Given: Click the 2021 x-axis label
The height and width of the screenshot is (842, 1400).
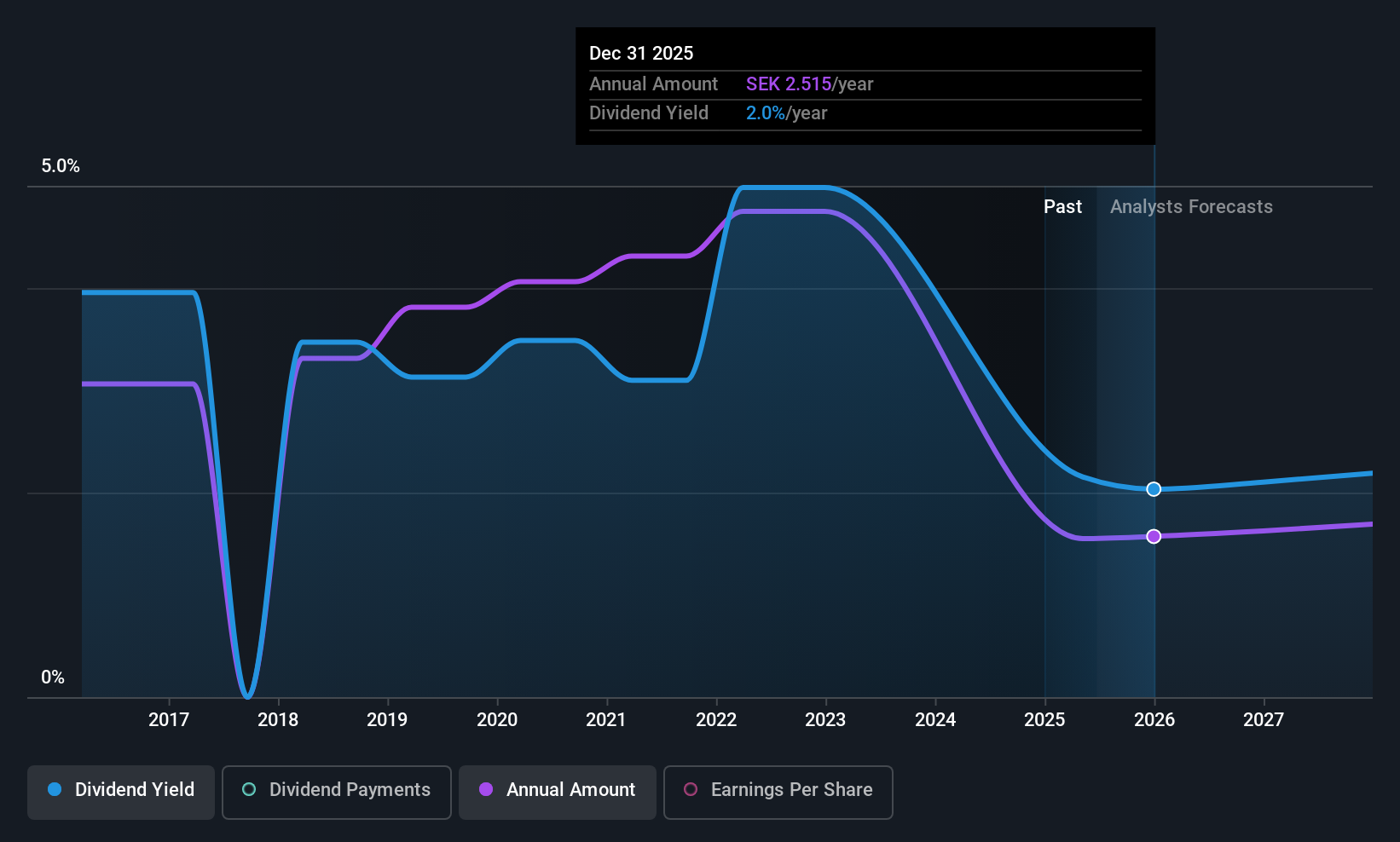Looking at the screenshot, I should pos(606,720).
